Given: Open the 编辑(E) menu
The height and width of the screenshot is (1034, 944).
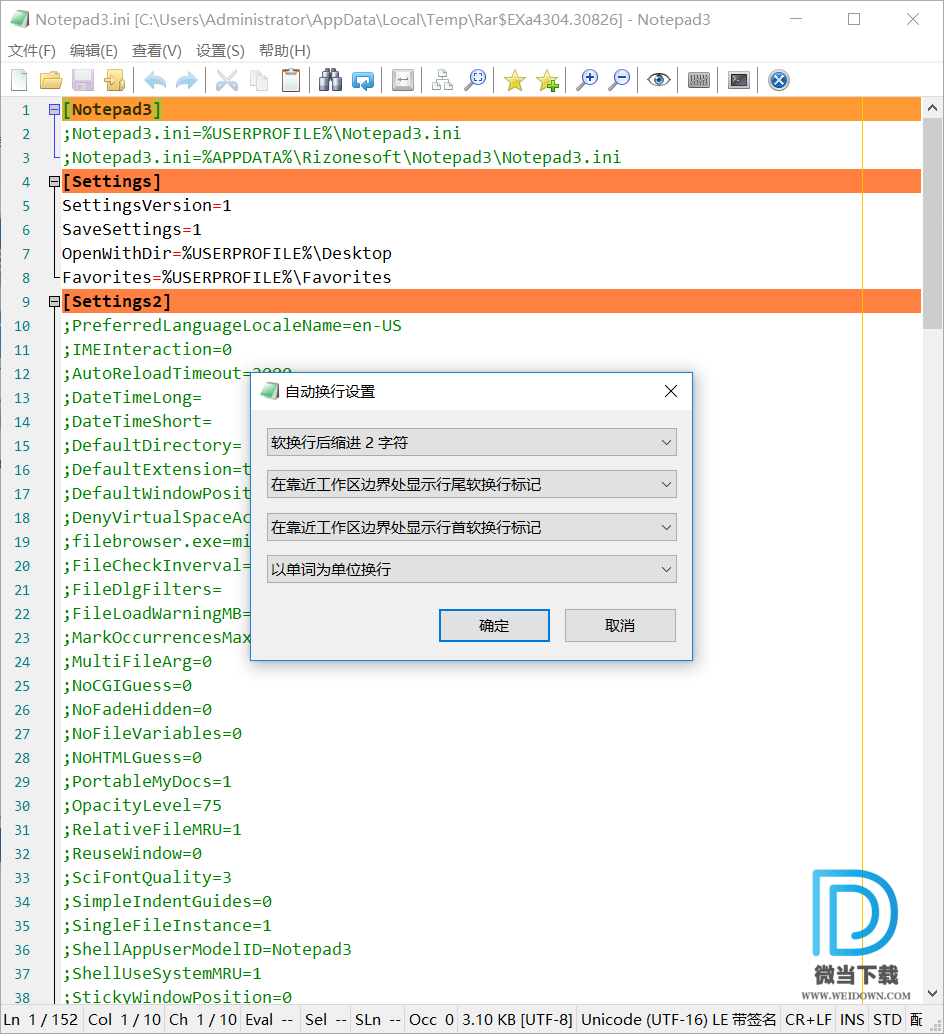Looking at the screenshot, I should coord(93,51).
